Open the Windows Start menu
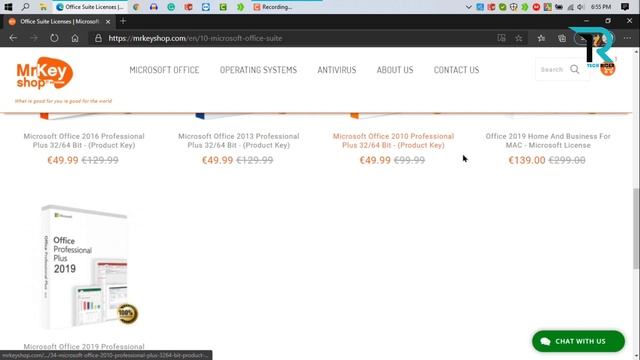The width and height of the screenshot is (640, 360). click(8, 7)
